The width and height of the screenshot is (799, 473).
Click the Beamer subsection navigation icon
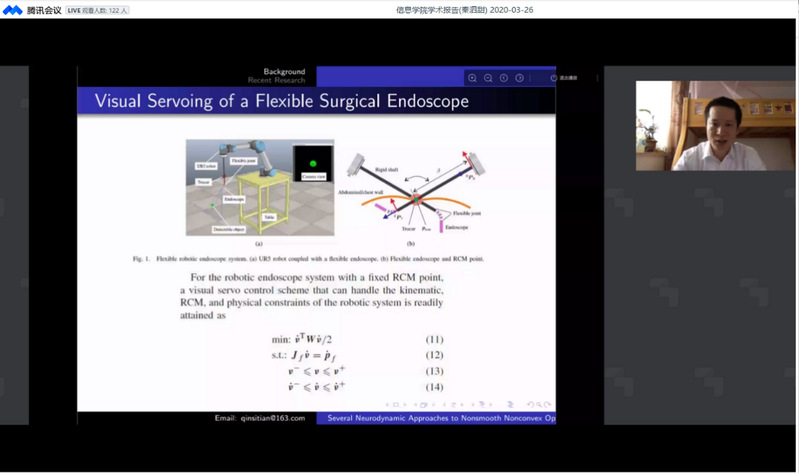(454, 405)
